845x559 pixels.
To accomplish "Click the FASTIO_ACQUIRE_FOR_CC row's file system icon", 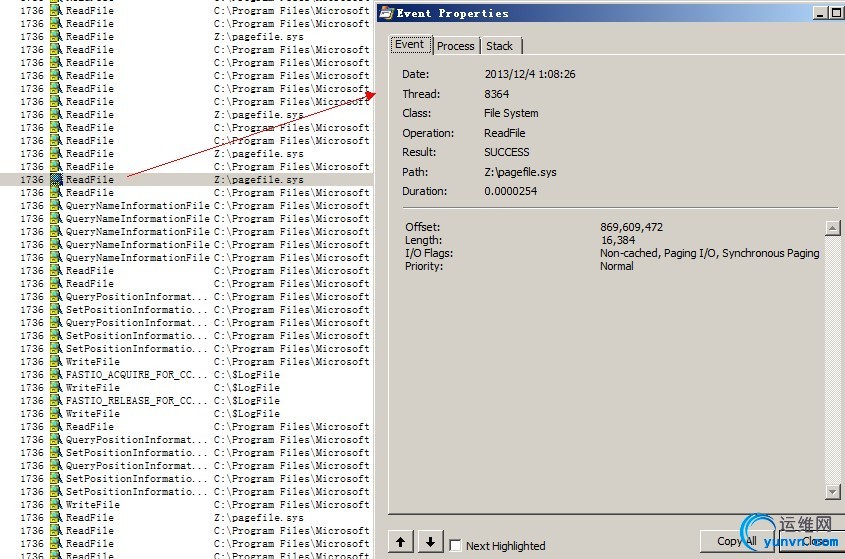I will click(x=56, y=375).
